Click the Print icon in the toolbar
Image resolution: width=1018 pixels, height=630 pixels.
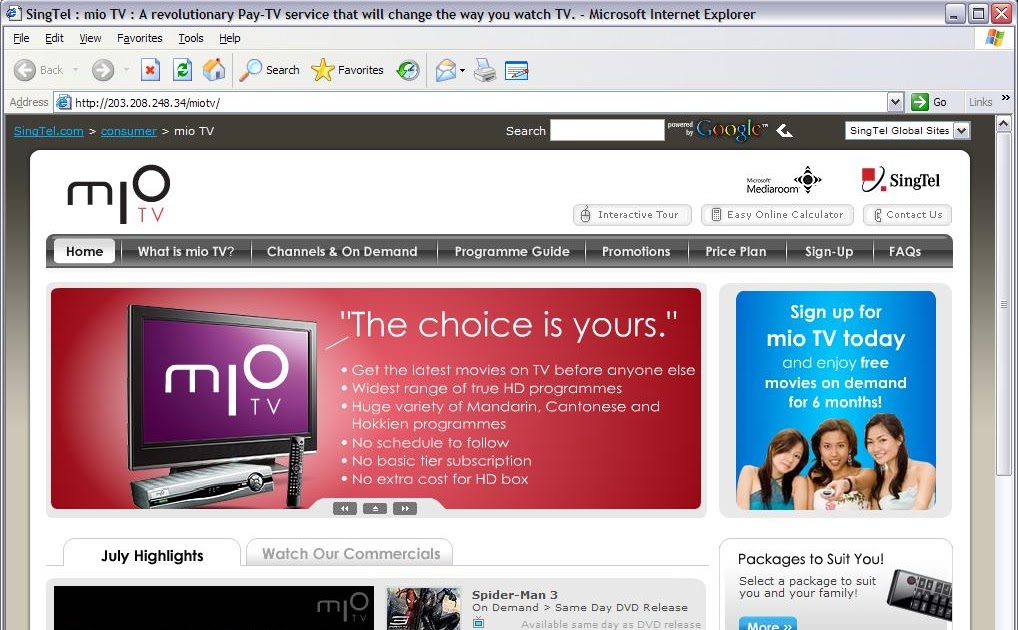483,70
